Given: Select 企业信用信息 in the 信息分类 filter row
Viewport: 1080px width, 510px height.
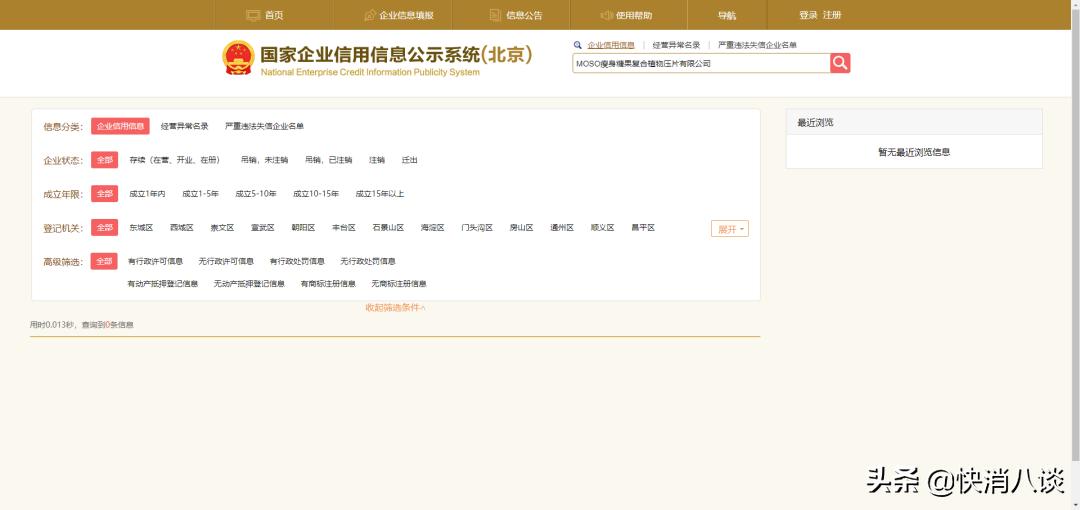Looking at the screenshot, I should pos(121,126).
